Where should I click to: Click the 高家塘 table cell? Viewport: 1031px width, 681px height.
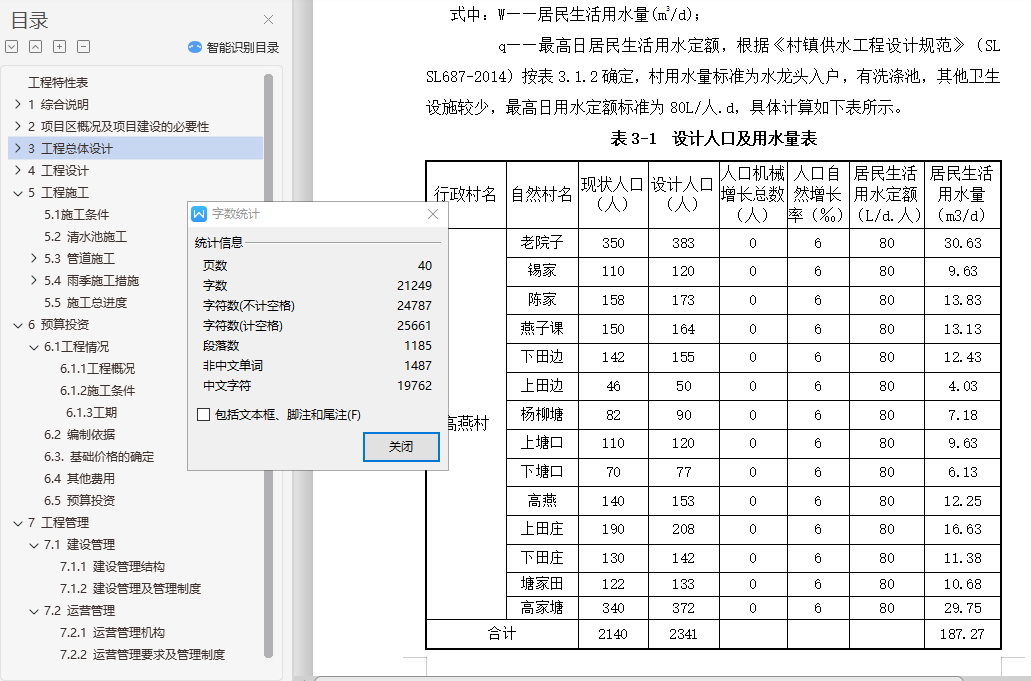pyautogui.click(x=542, y=608)
